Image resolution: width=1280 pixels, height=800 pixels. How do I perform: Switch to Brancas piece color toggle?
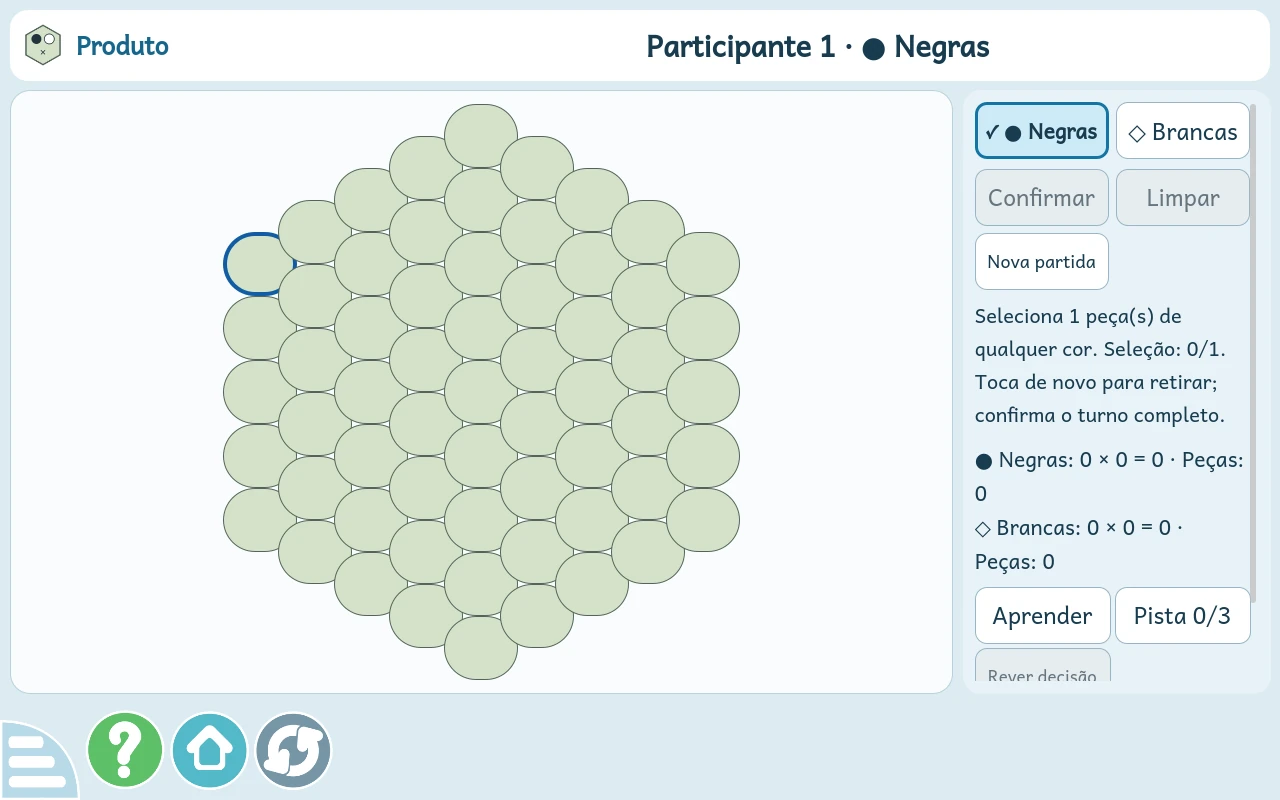click(x=1183, y=131)
